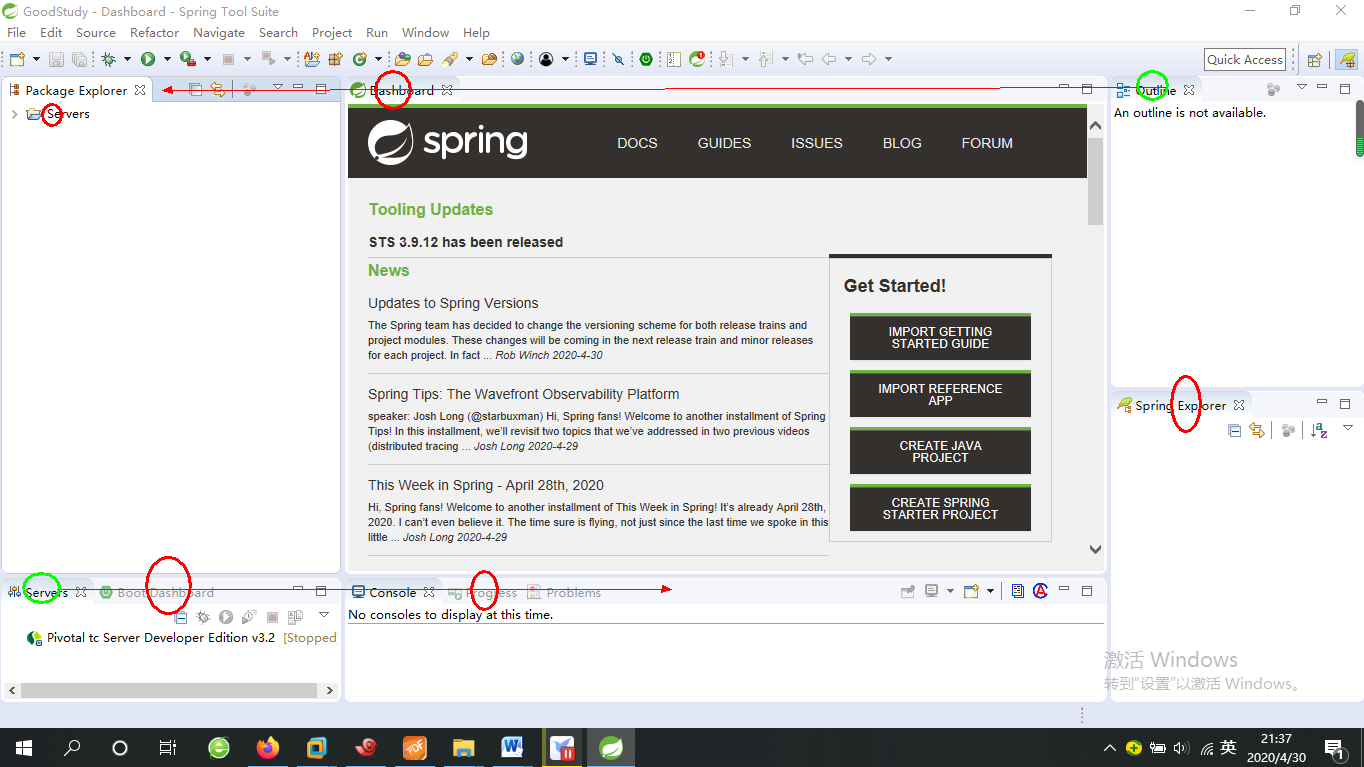Click Collapse All in Spring Explorer

point(1235,430)
